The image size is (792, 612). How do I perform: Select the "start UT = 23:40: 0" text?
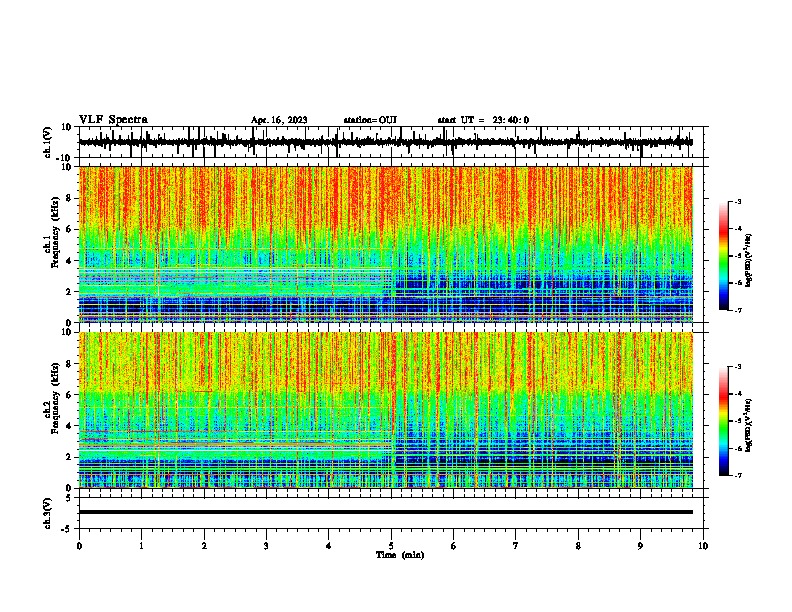[x=483, y=120]
